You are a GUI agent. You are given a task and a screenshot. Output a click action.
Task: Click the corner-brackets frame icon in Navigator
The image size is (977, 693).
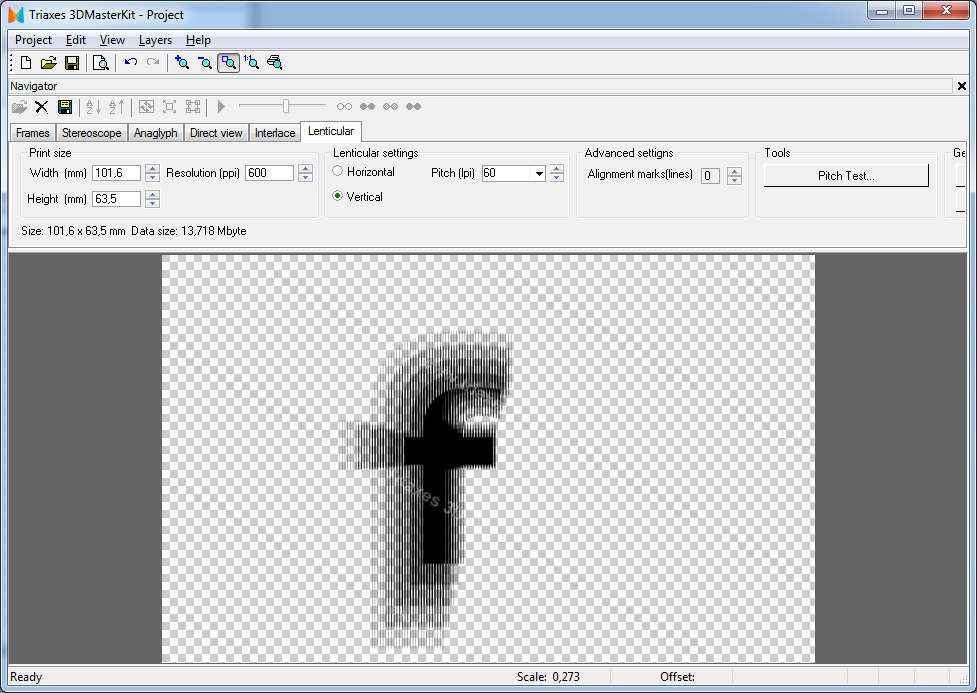tap(169, 107)
